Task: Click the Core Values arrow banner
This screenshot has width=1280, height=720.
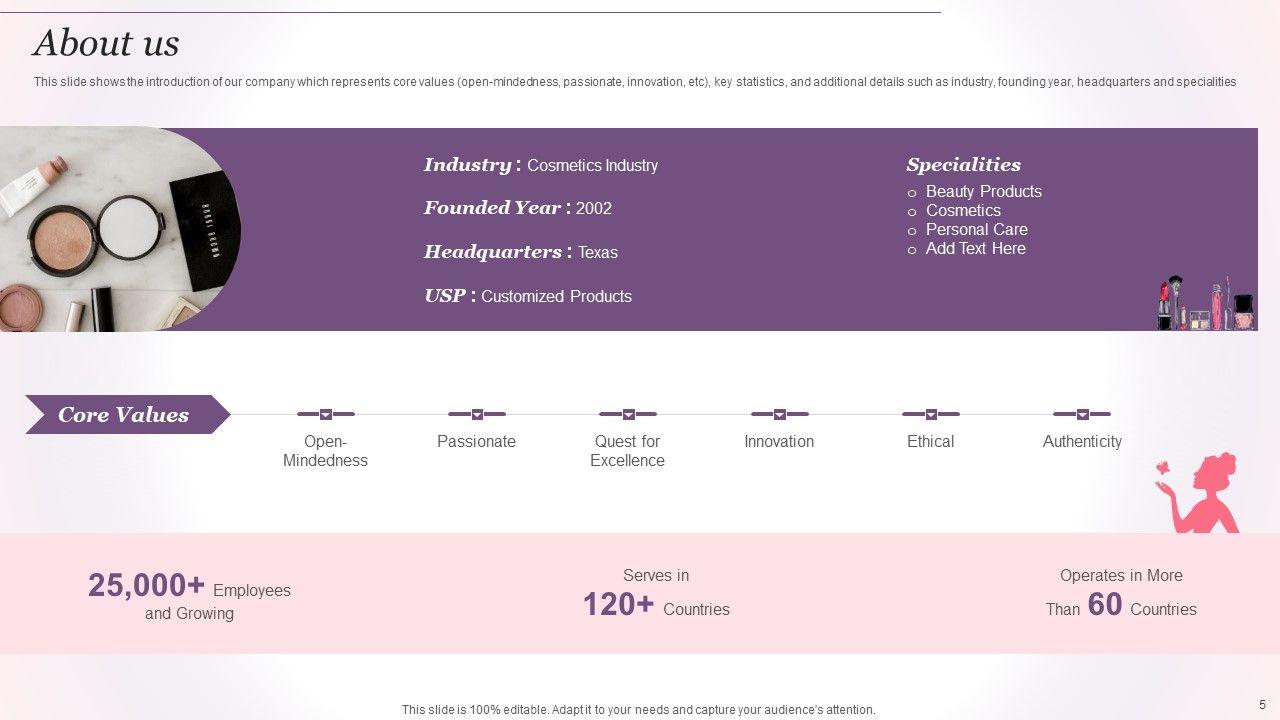Action: 124,415
